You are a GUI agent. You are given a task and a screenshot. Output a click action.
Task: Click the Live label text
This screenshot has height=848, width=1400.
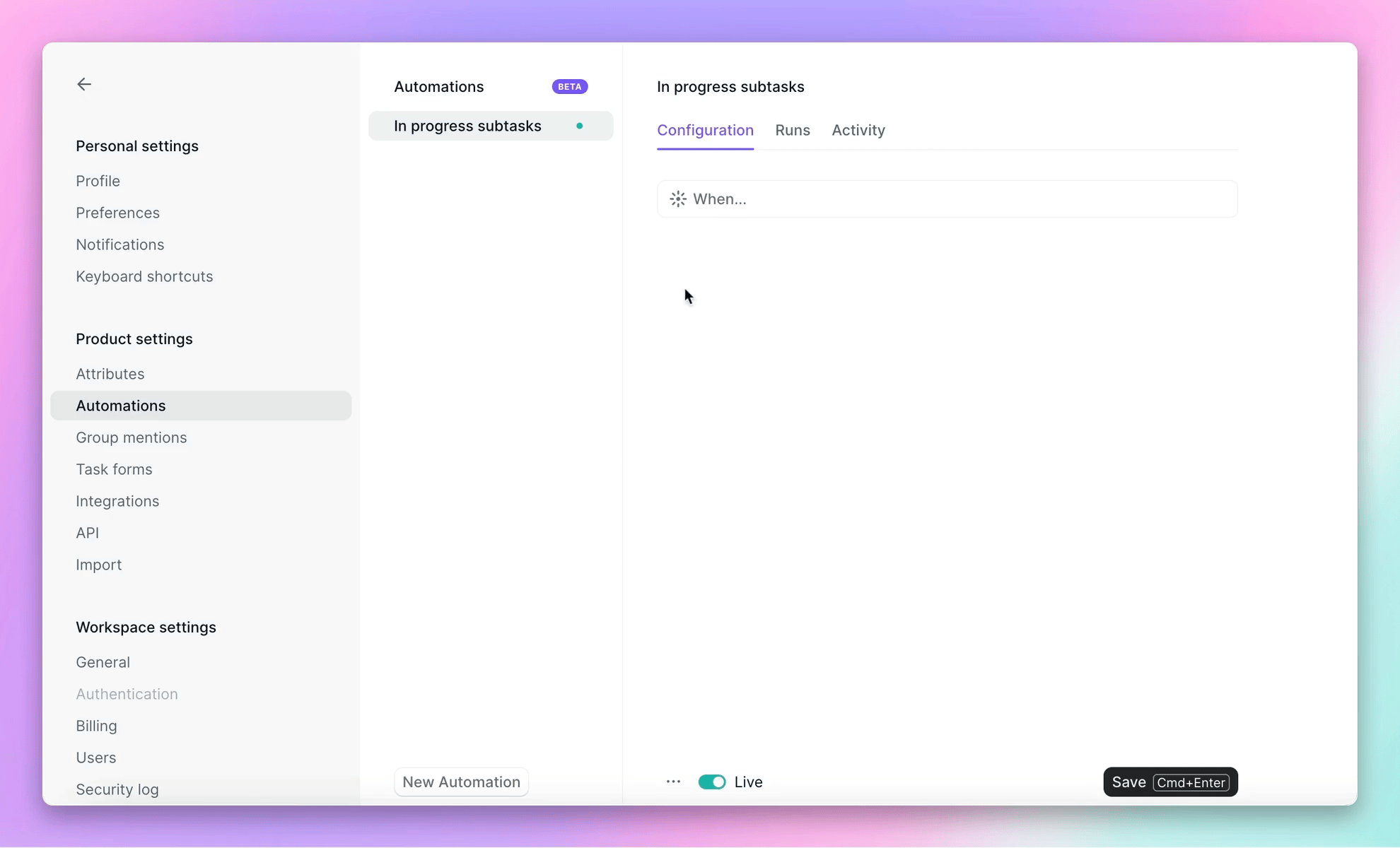click(x=748, y=782)
